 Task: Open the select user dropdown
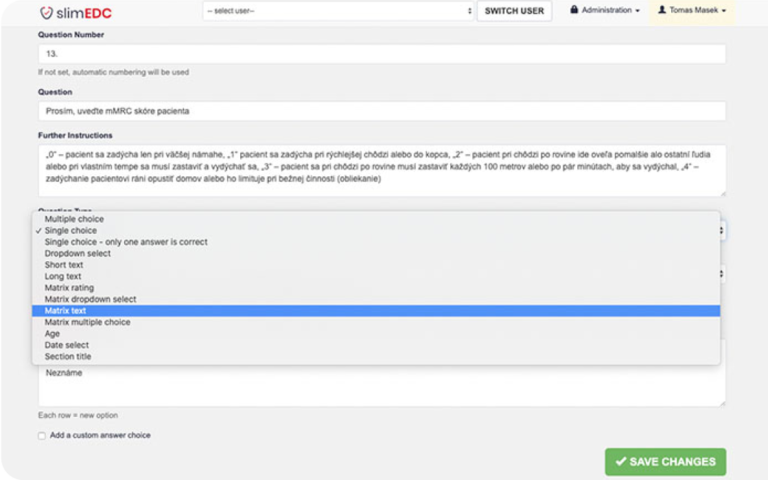point(338,11)
